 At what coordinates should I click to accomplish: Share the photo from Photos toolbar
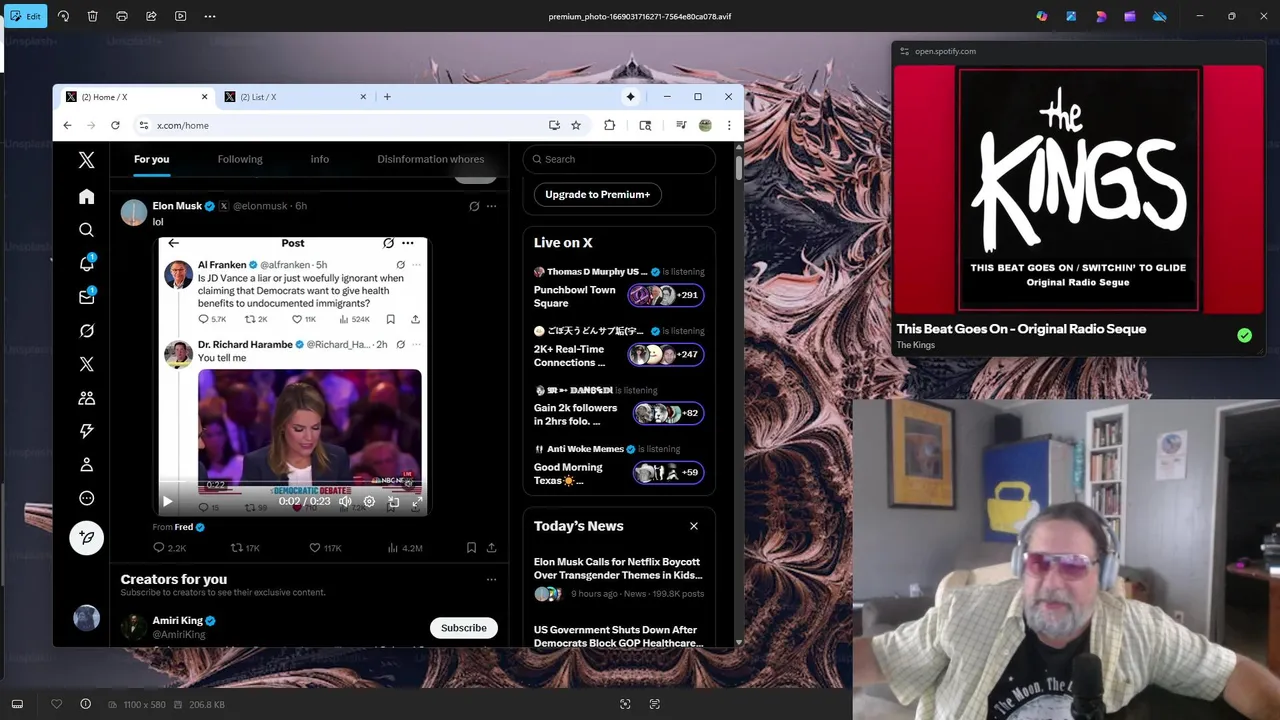pos(151,16)
